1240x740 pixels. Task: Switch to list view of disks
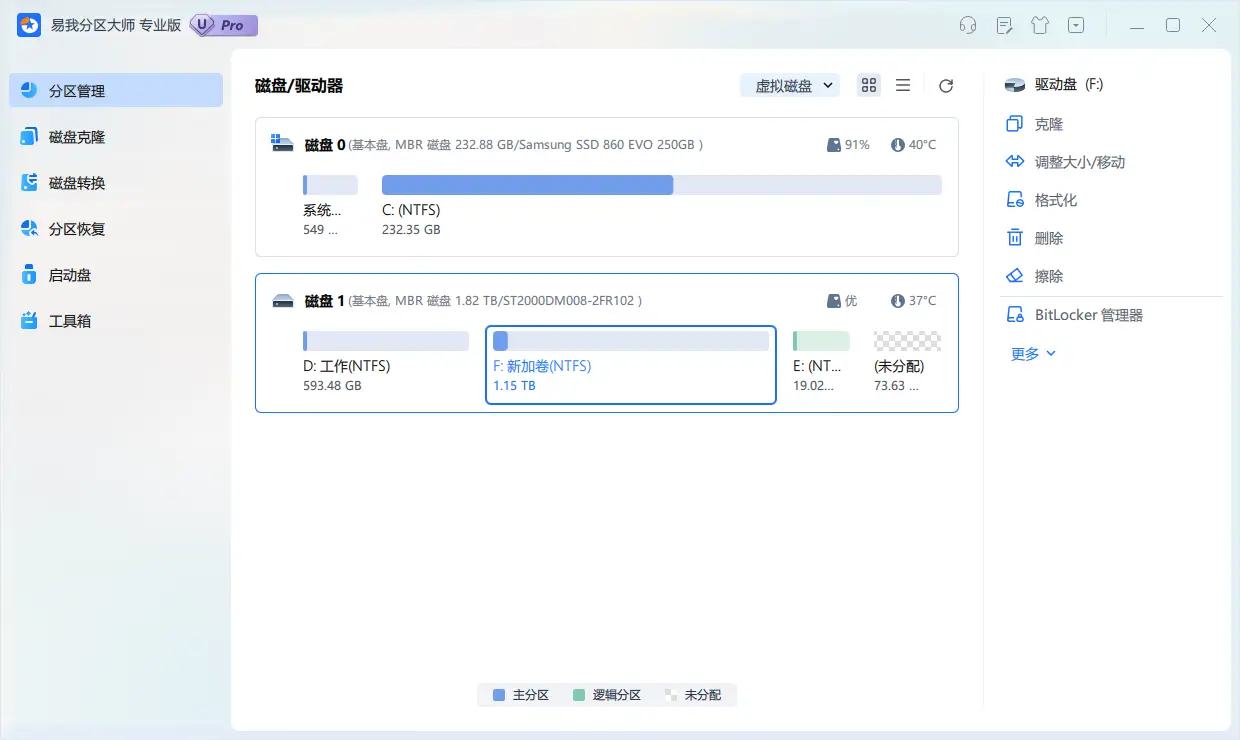903,85
